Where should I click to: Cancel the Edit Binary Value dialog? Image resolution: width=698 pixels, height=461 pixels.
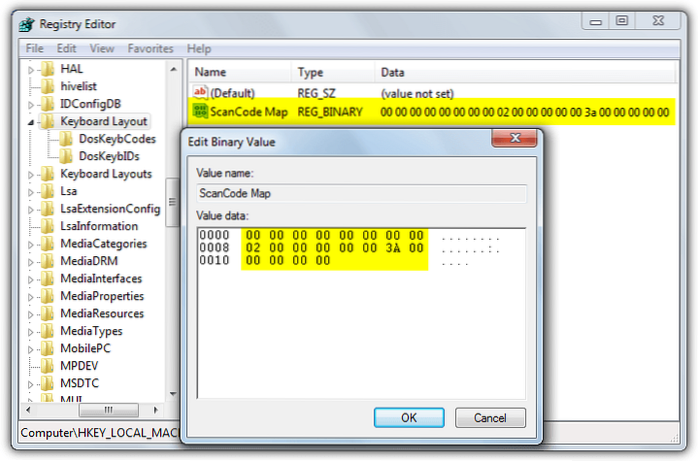pos(490,417)
